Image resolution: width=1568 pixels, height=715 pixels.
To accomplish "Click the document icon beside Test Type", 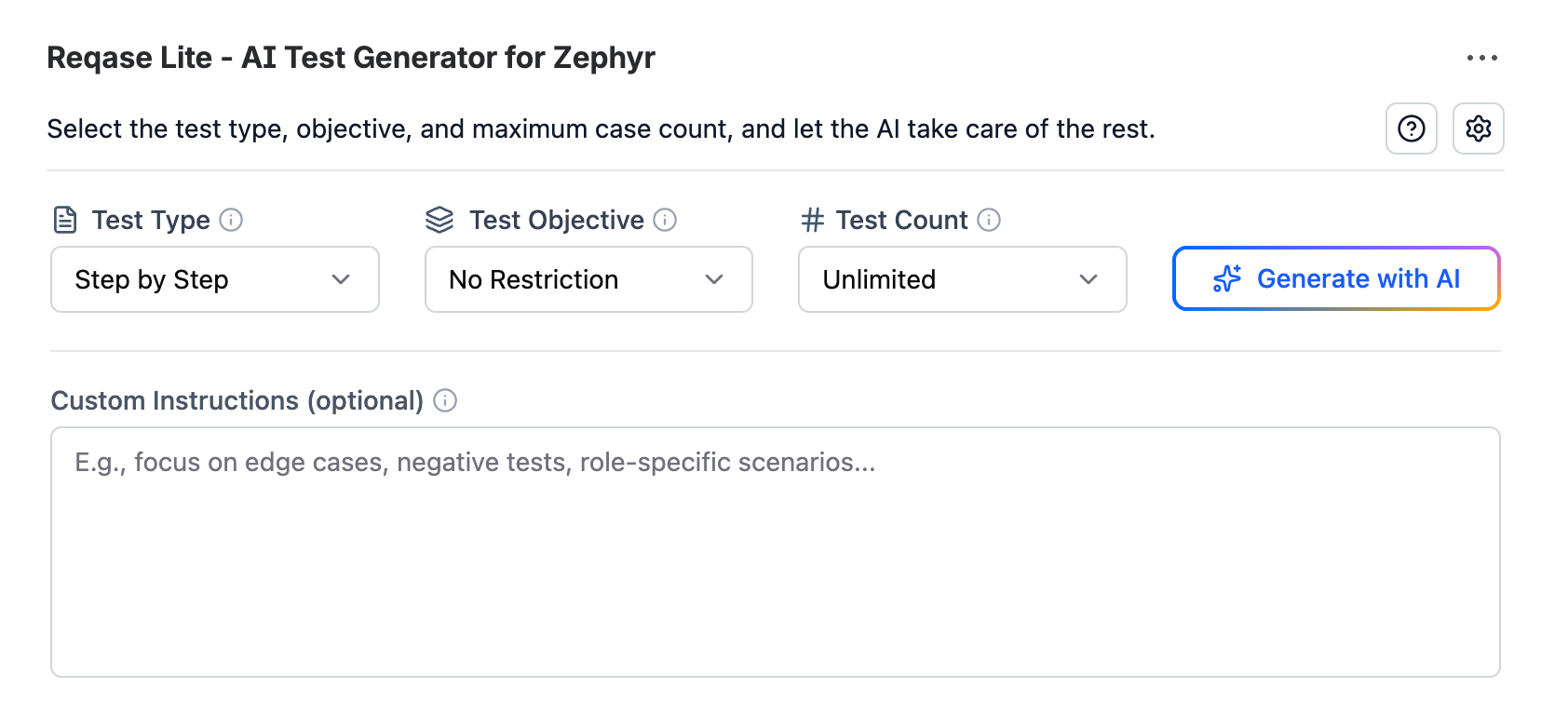I will pos(65,220).
